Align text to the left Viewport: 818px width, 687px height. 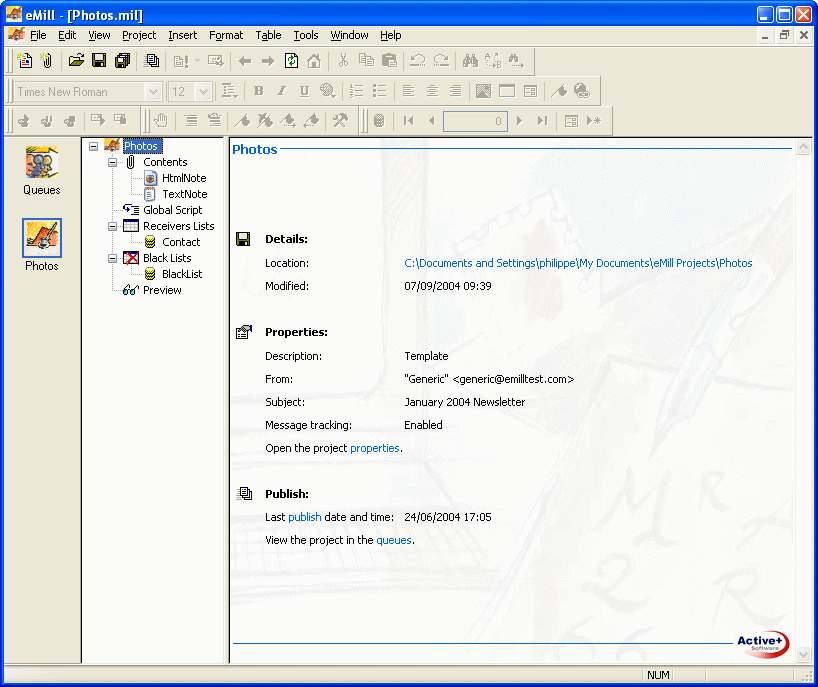pyautogui.click(x=408, y=91)
